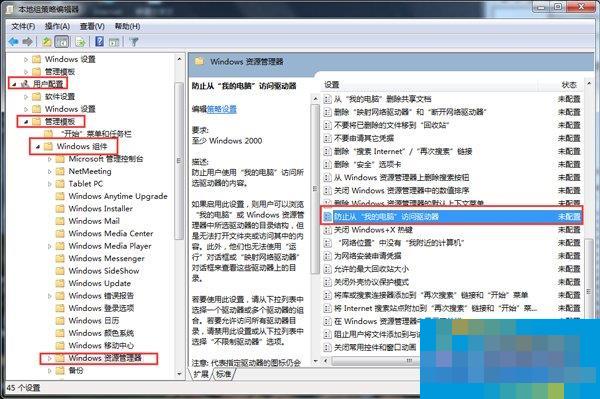
Task: Click policy icon of 关闭 Windows+X 热键
Action: tap(327, 230)
